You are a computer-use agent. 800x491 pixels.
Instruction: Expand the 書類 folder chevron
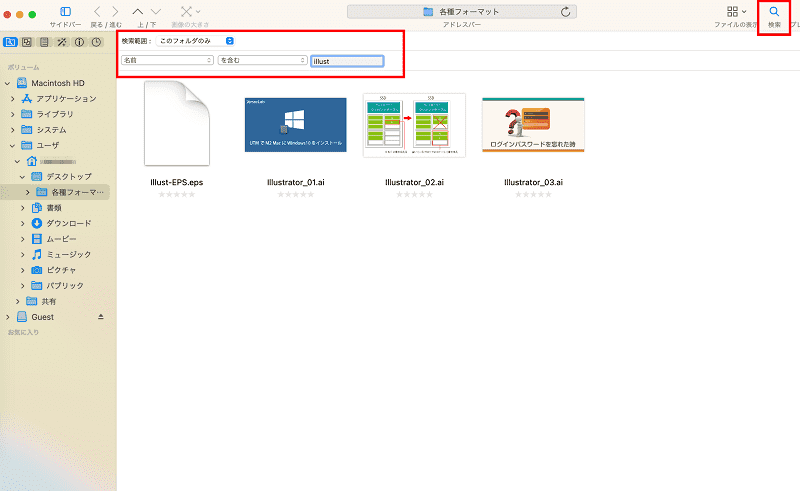coord(22,208)
